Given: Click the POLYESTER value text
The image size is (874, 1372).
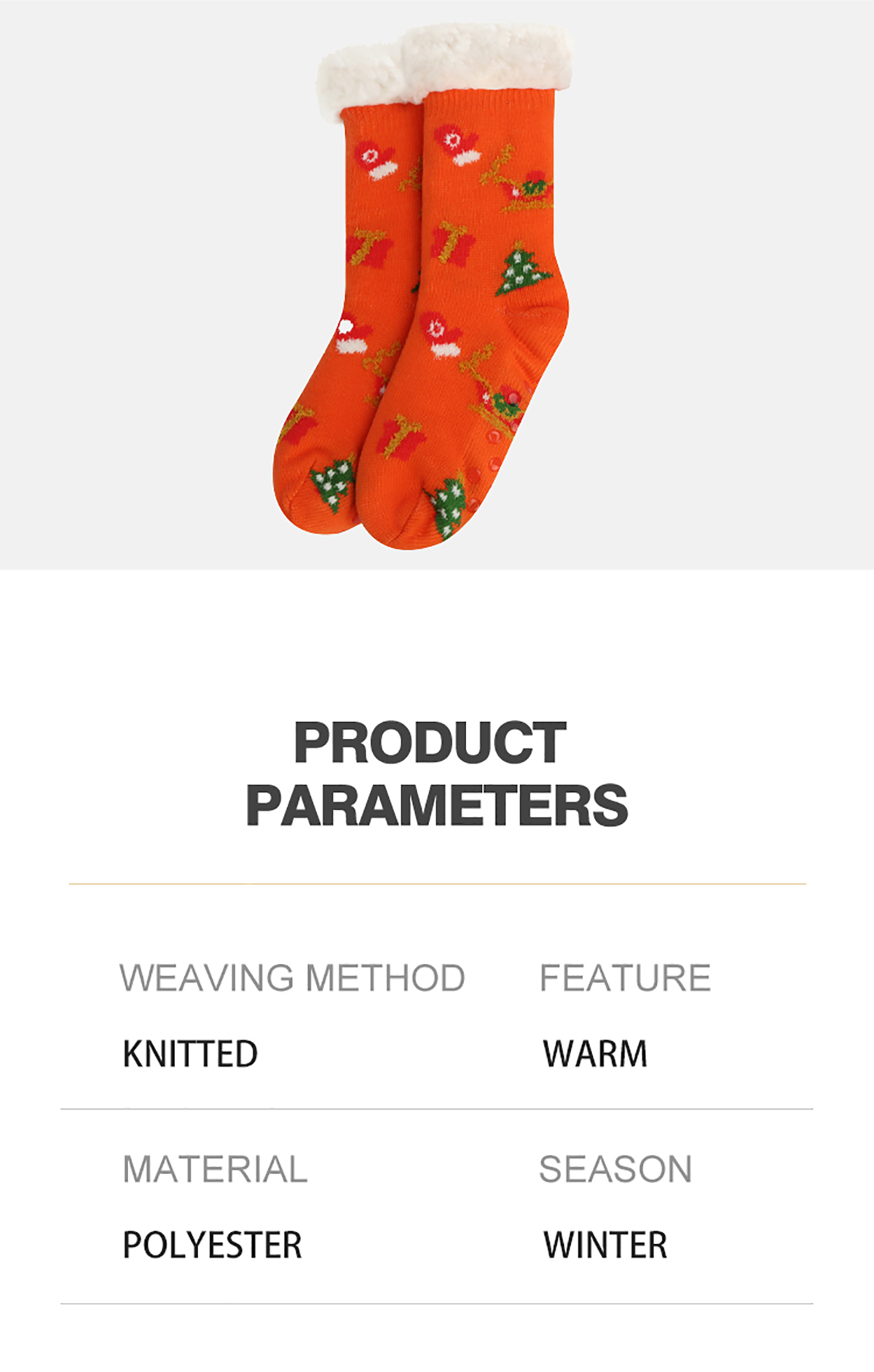Looking at the screenshot, I should [x=212, y=1245].
